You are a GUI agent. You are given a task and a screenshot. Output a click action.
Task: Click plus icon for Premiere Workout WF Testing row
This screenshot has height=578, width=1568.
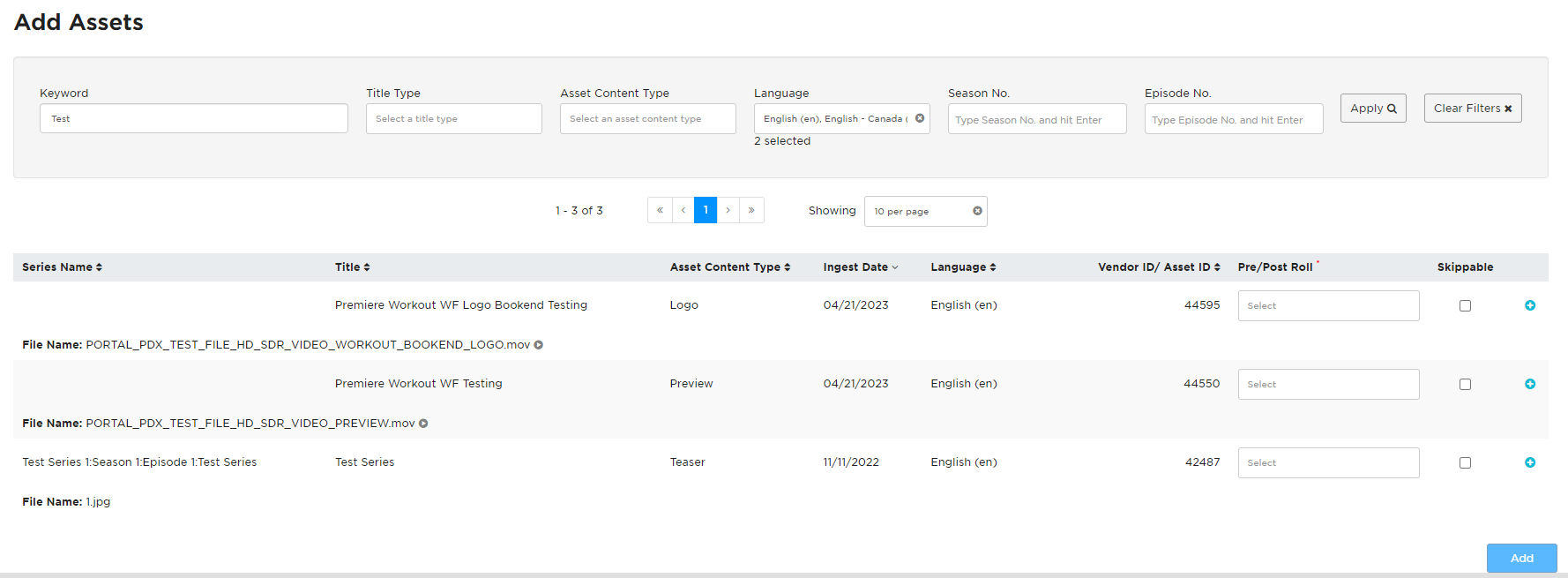(1530, 384)
